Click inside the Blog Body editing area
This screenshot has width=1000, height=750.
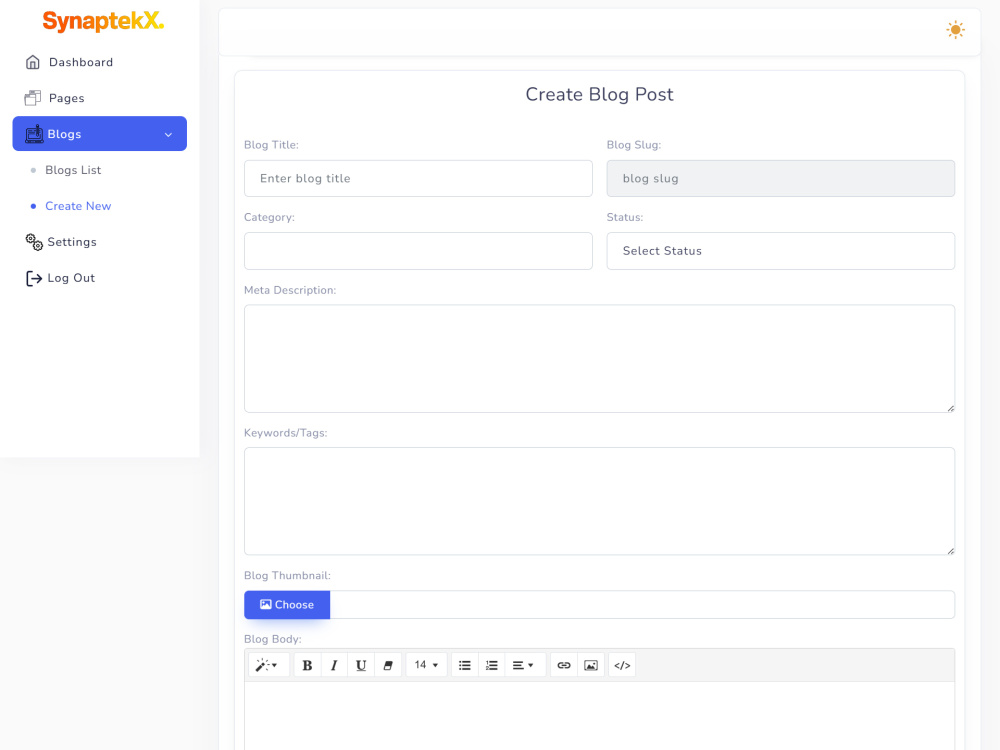click(599, 716)
